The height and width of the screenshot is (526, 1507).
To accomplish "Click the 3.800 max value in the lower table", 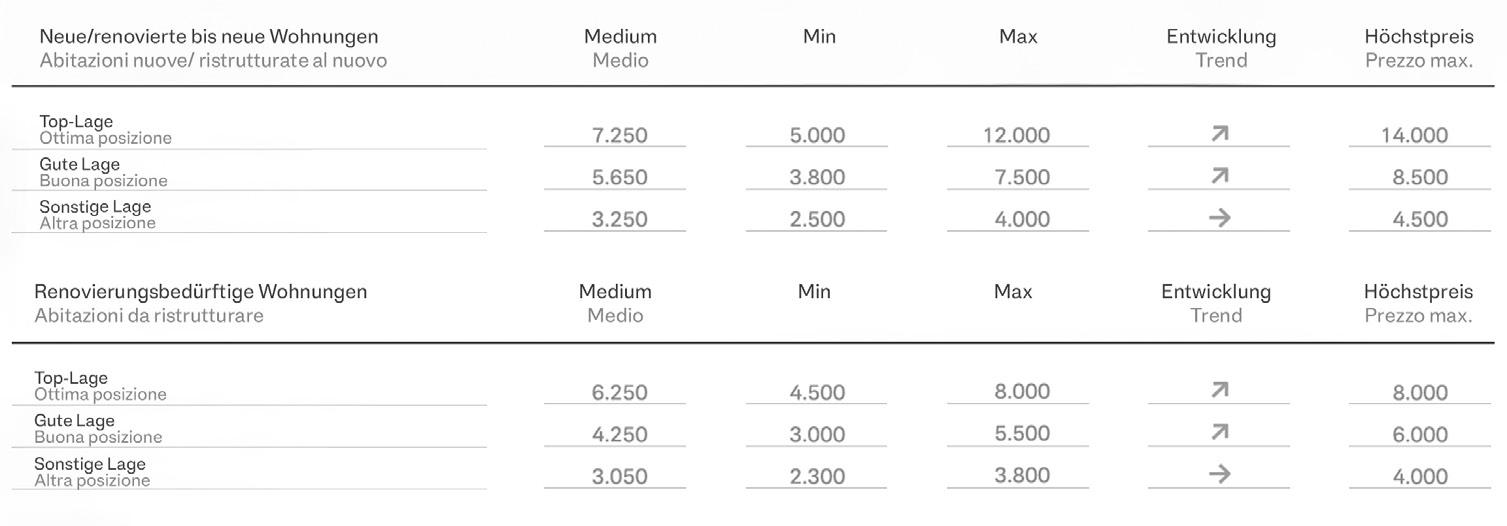I will point(1022,476).
